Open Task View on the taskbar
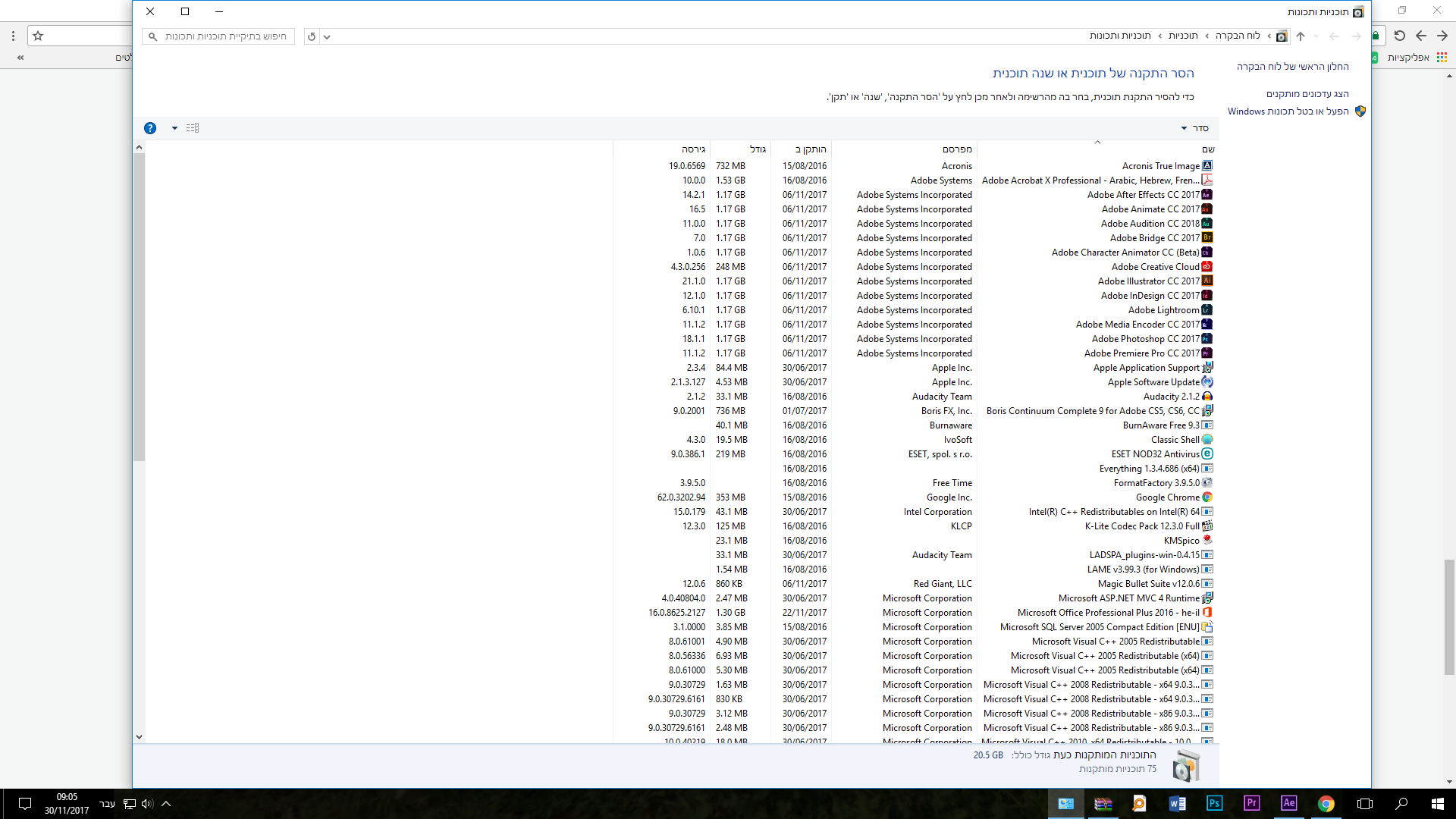The width and height of the screenshot is (1456, 819). (x=1364, y=804)
